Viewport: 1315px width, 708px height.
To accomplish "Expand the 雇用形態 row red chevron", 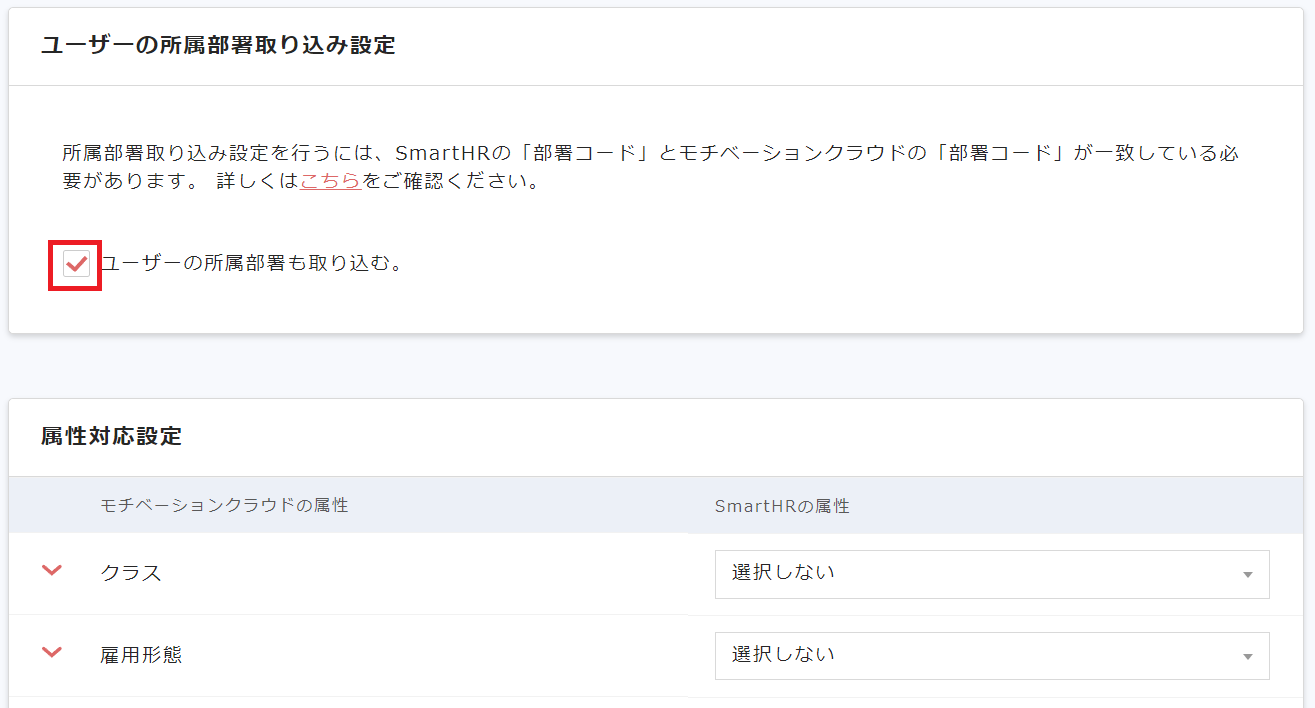I will (52, 653).
